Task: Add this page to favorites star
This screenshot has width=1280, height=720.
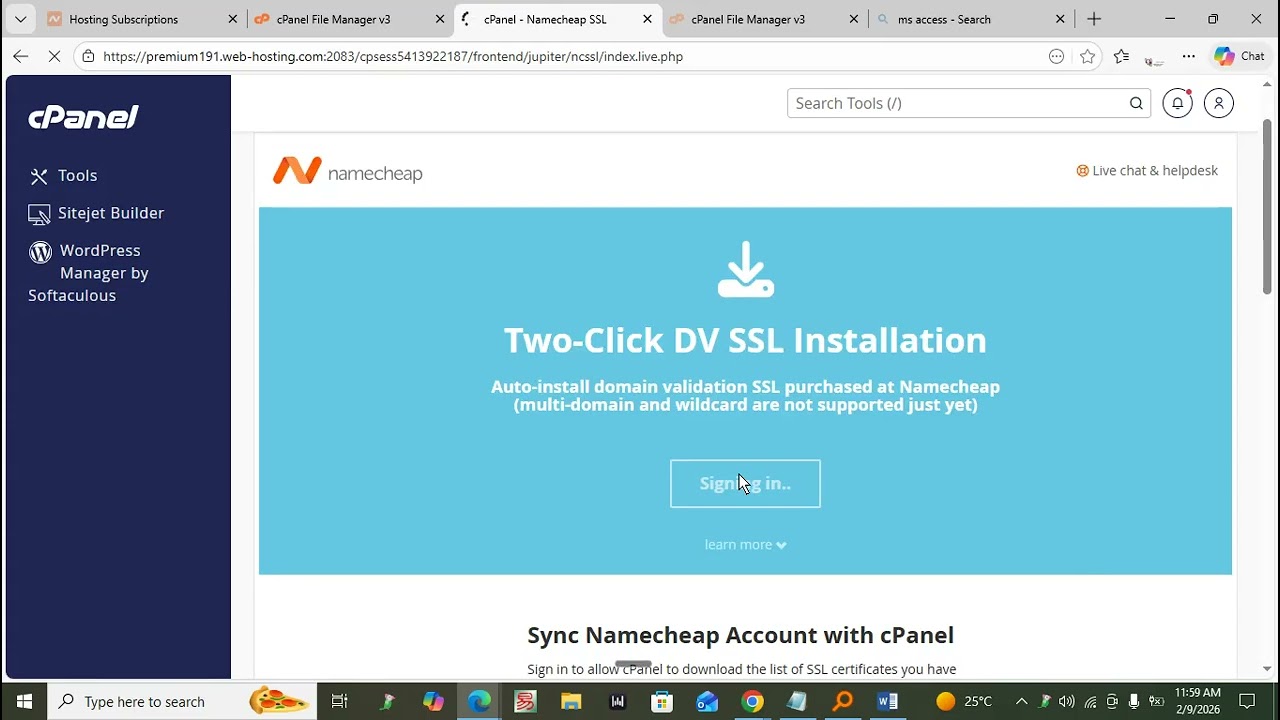Action: [1088, 57]
